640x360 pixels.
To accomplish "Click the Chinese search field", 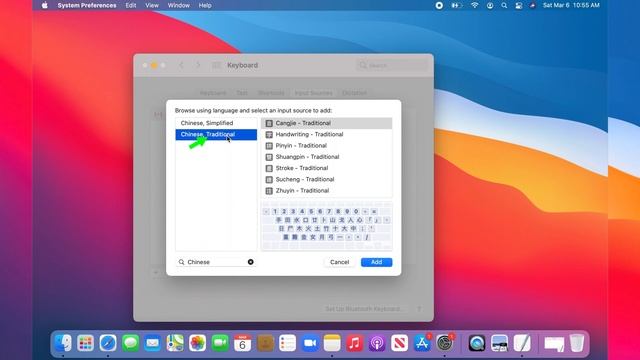I will [x=216, y=262].
